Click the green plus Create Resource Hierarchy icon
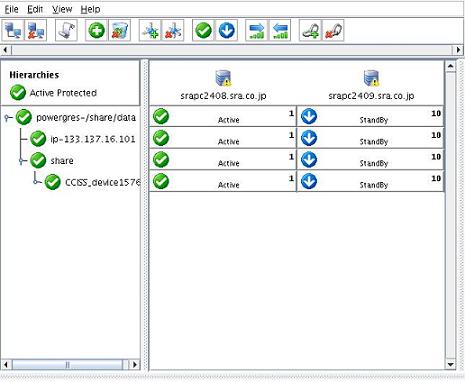 click(x=96, y=30)
